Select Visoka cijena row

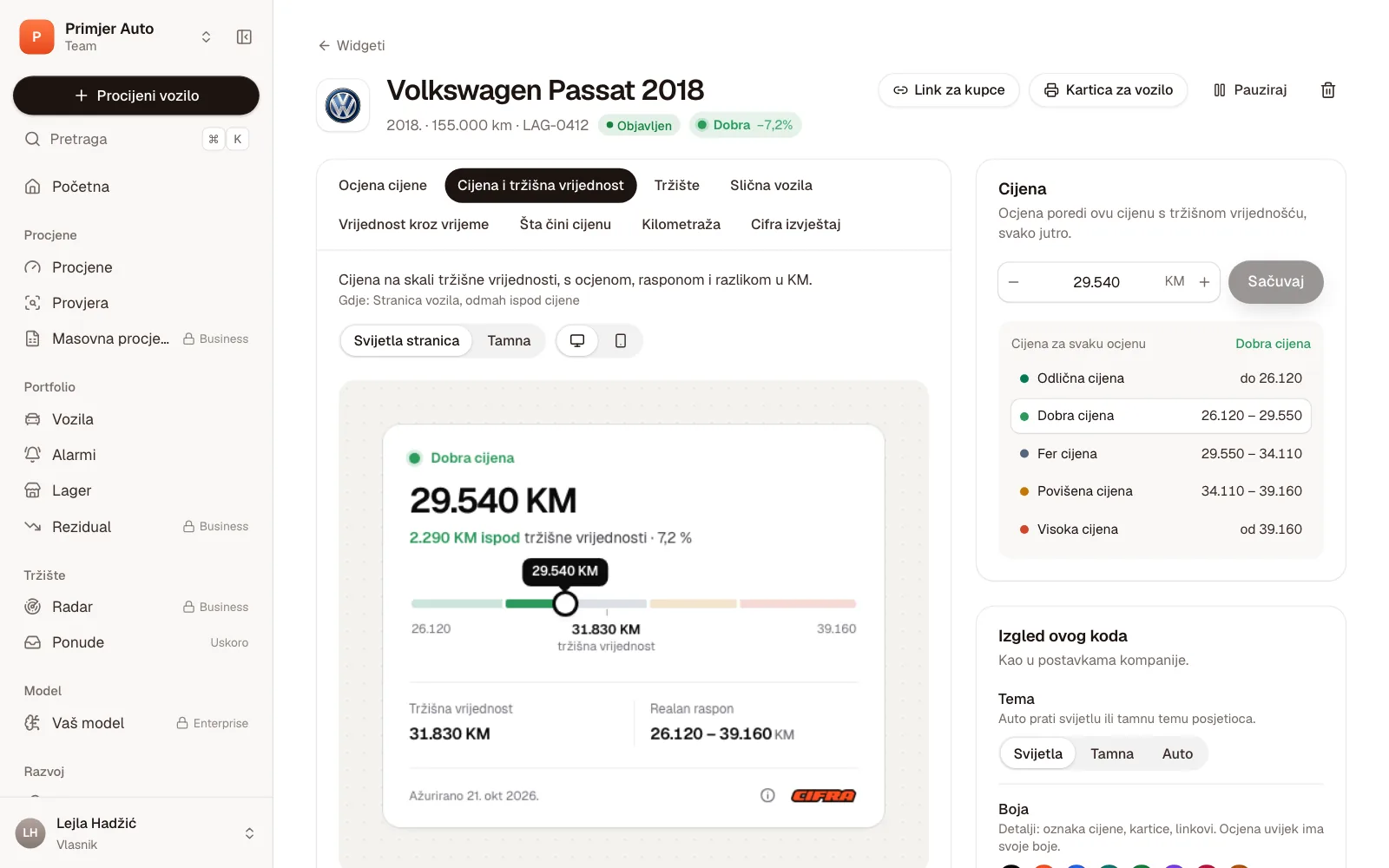click(1161, 529)
